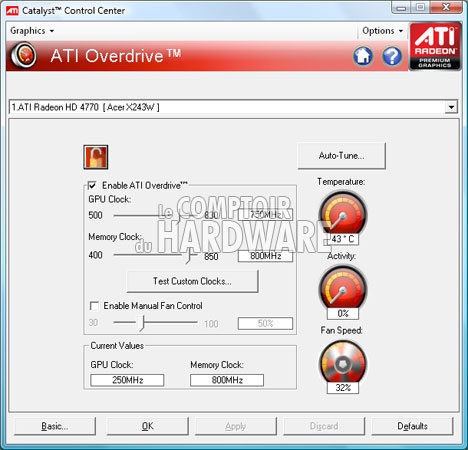The width and height of the screenshot is (468, 450).
Task: Click the 43 °C temperature readout
Action: pyautogui.click(x=343, y=239)
